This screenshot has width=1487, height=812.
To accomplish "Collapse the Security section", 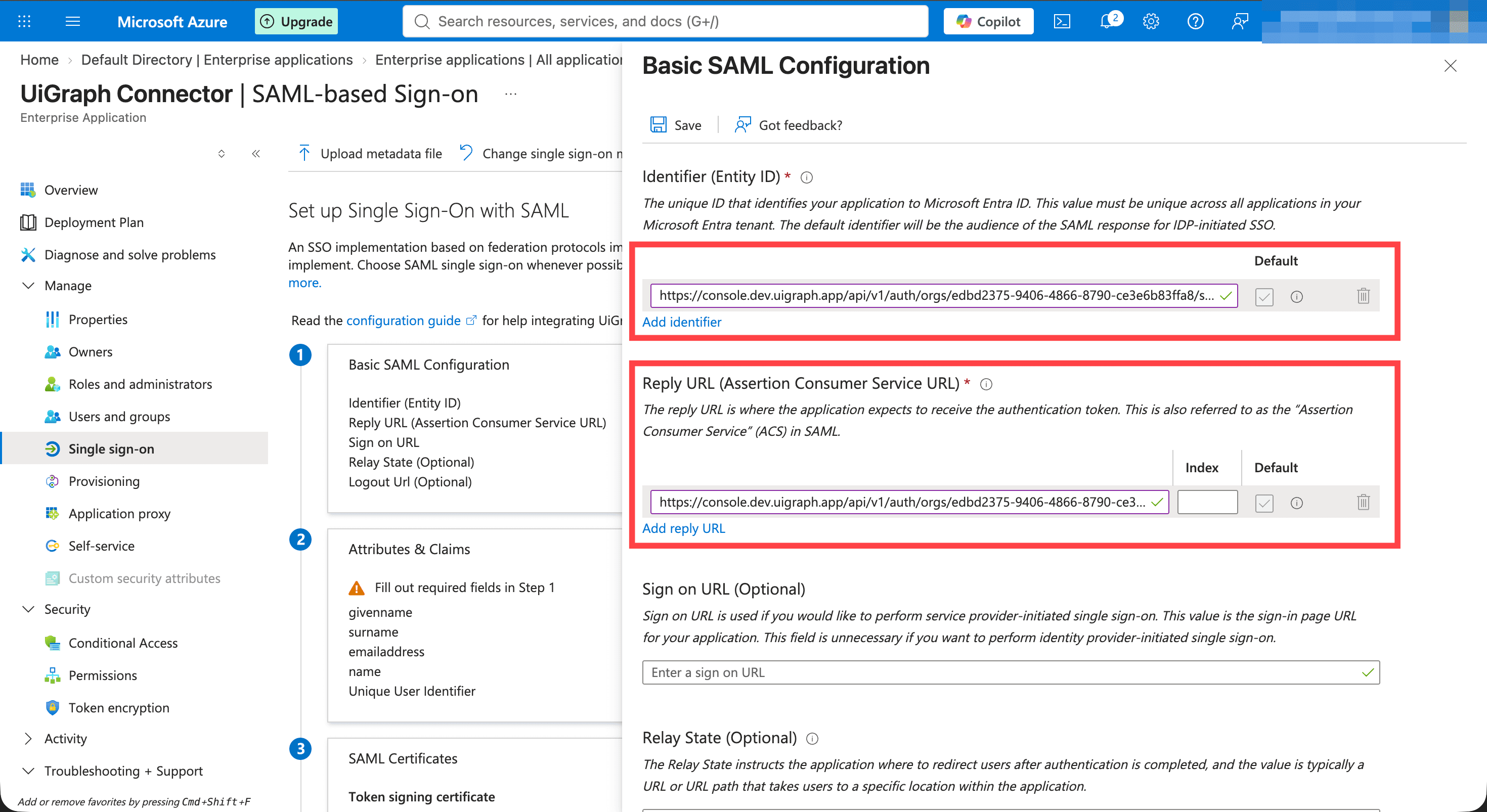I will [x=28, y=609].
